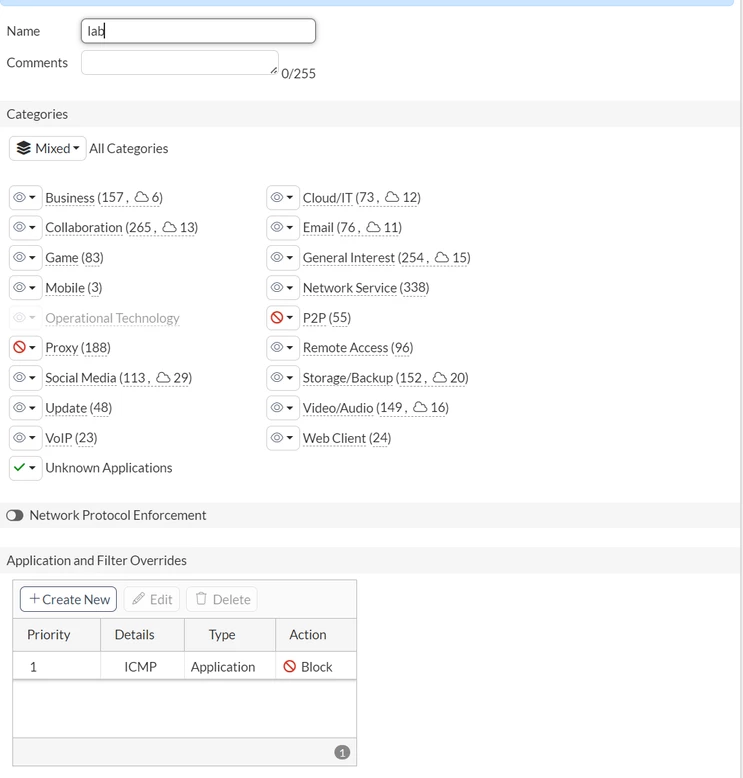This screenshot has width=743, height=778.
Task: Click the Proxy (188) category label
Action: pos(78,348)
